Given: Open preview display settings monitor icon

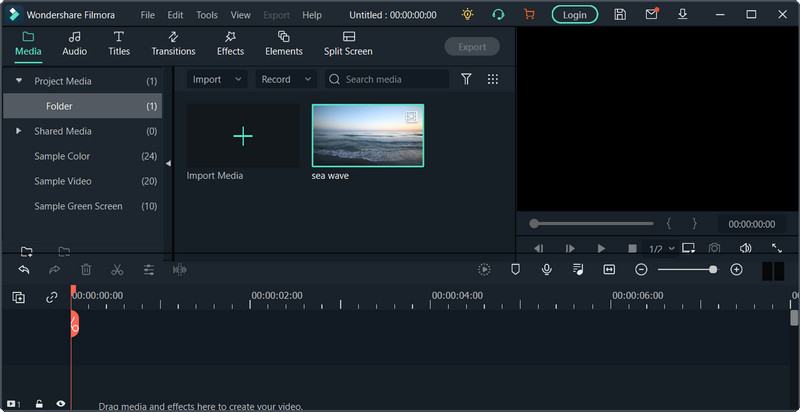Looking at the screenshot, I should click(688, 248).
